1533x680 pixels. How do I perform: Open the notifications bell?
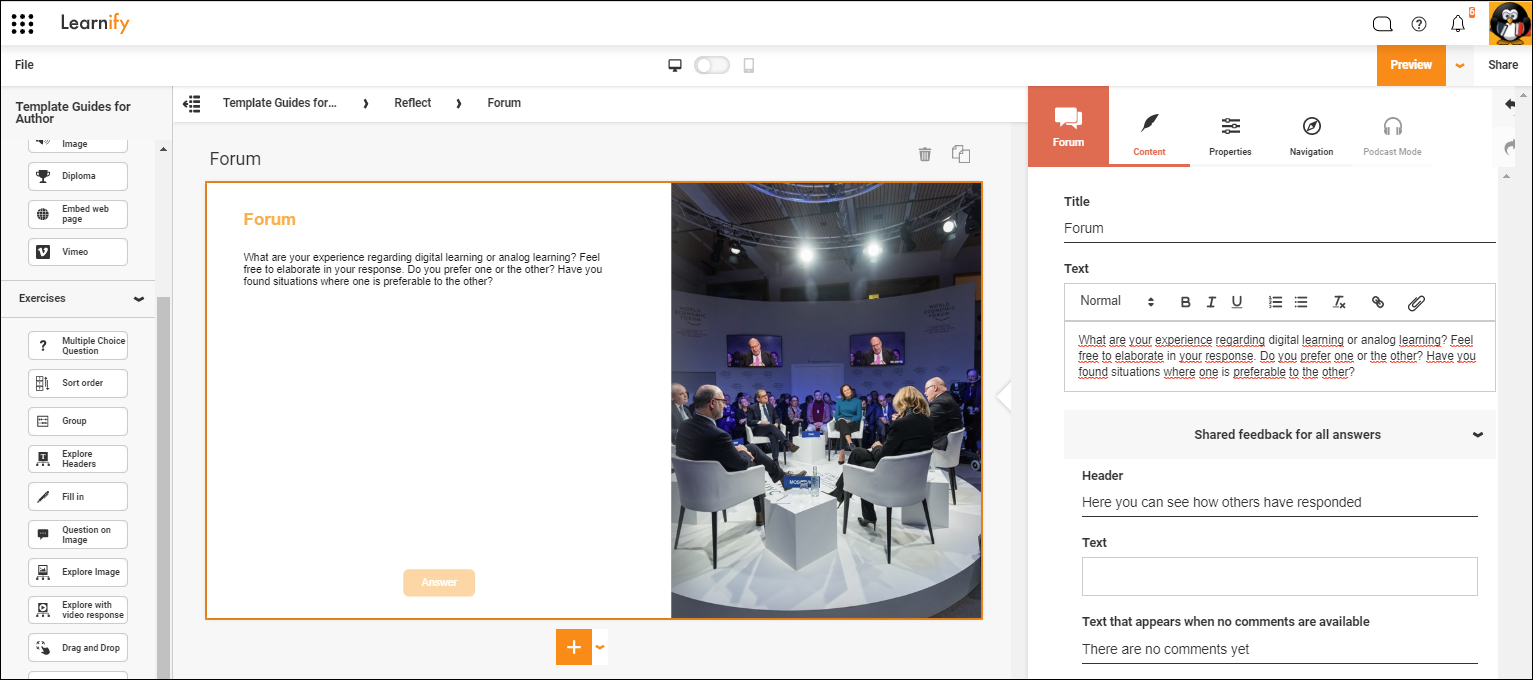1458,24
